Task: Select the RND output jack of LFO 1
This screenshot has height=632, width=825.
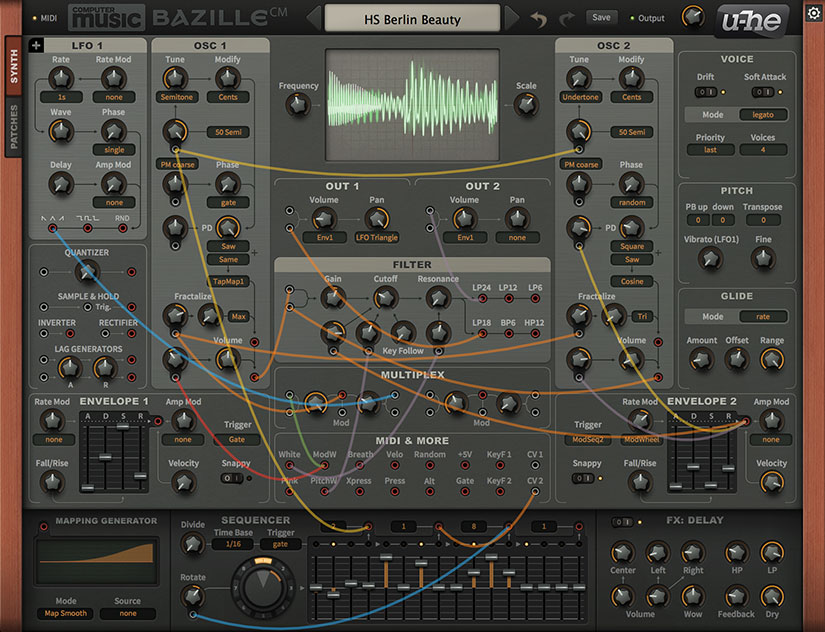Action: coord(122,228)
